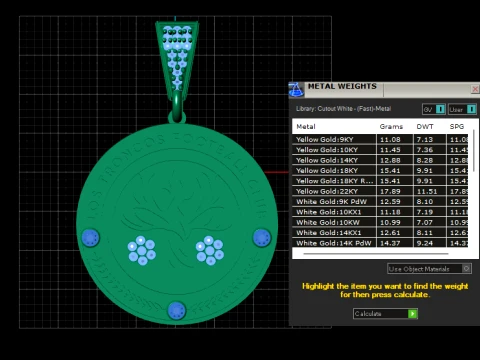Image resolution: width=480 pixels, height=360 pixels.
Task: Toggle Use Object Materials option
Action: pyautogui.click(x=429, y=269)
